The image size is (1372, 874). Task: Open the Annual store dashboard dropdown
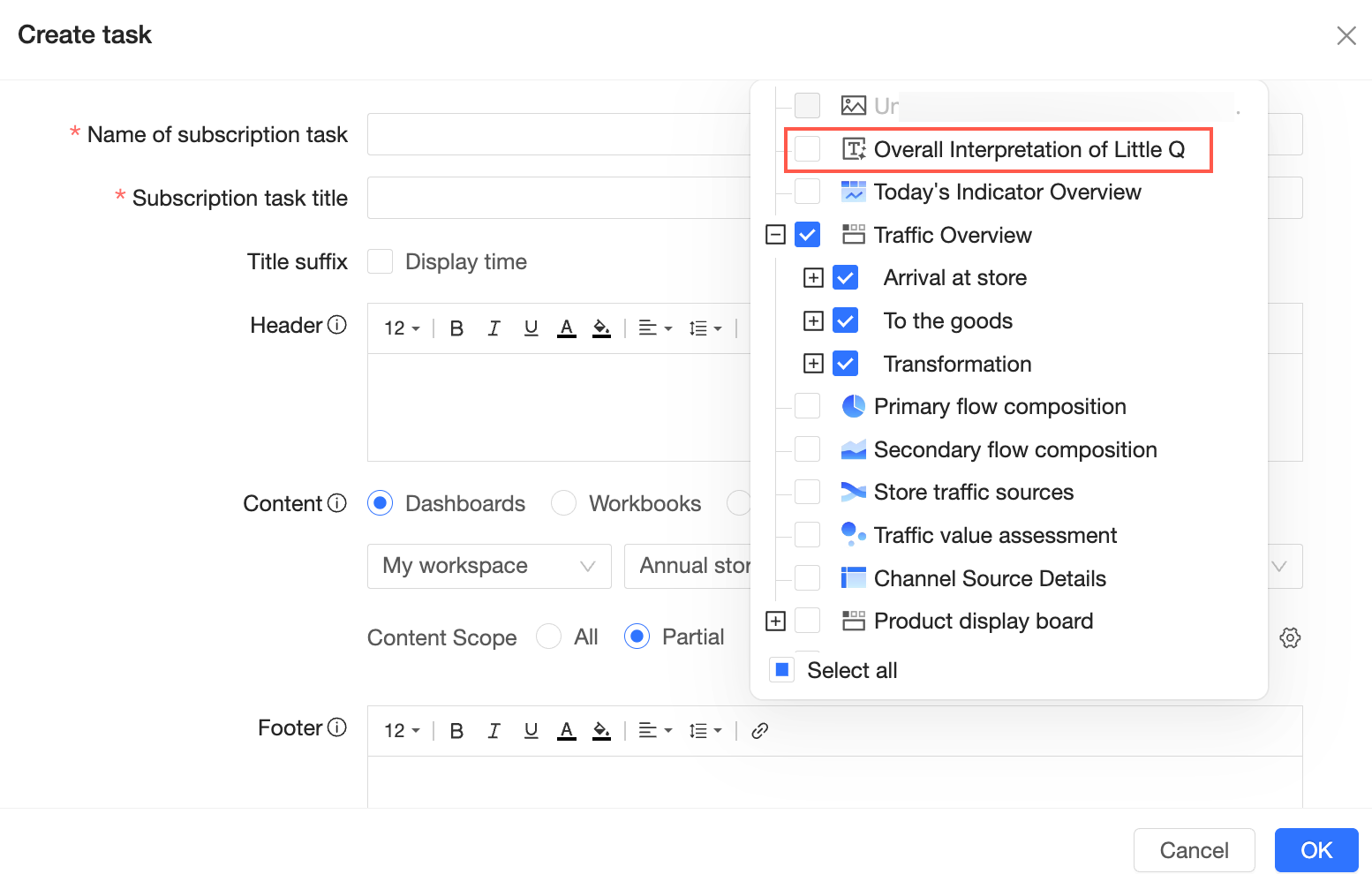pyautogui.click(x=963, y=566)
